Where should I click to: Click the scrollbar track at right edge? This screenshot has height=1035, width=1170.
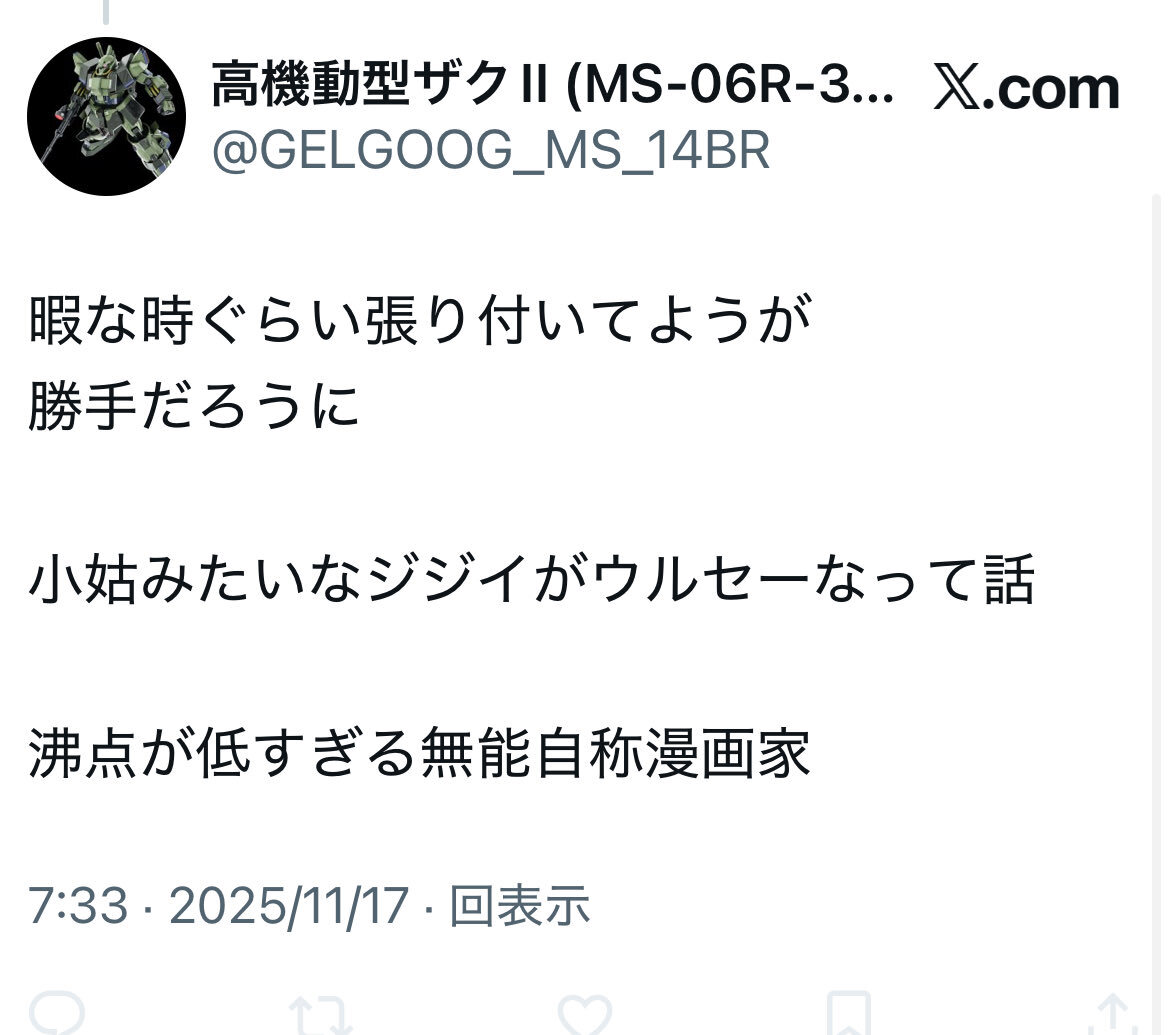1155,612
